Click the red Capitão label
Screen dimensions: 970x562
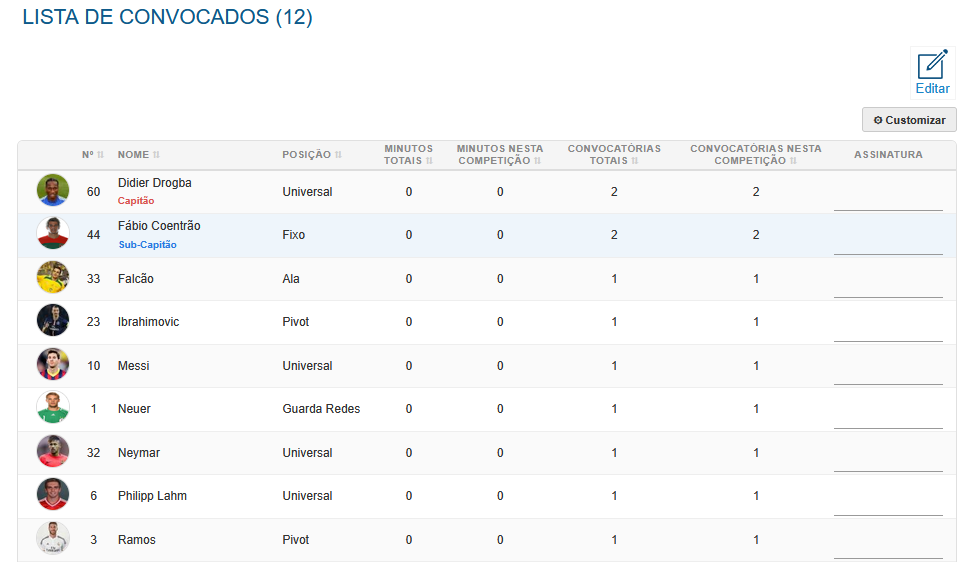click(x=136, y=201)
